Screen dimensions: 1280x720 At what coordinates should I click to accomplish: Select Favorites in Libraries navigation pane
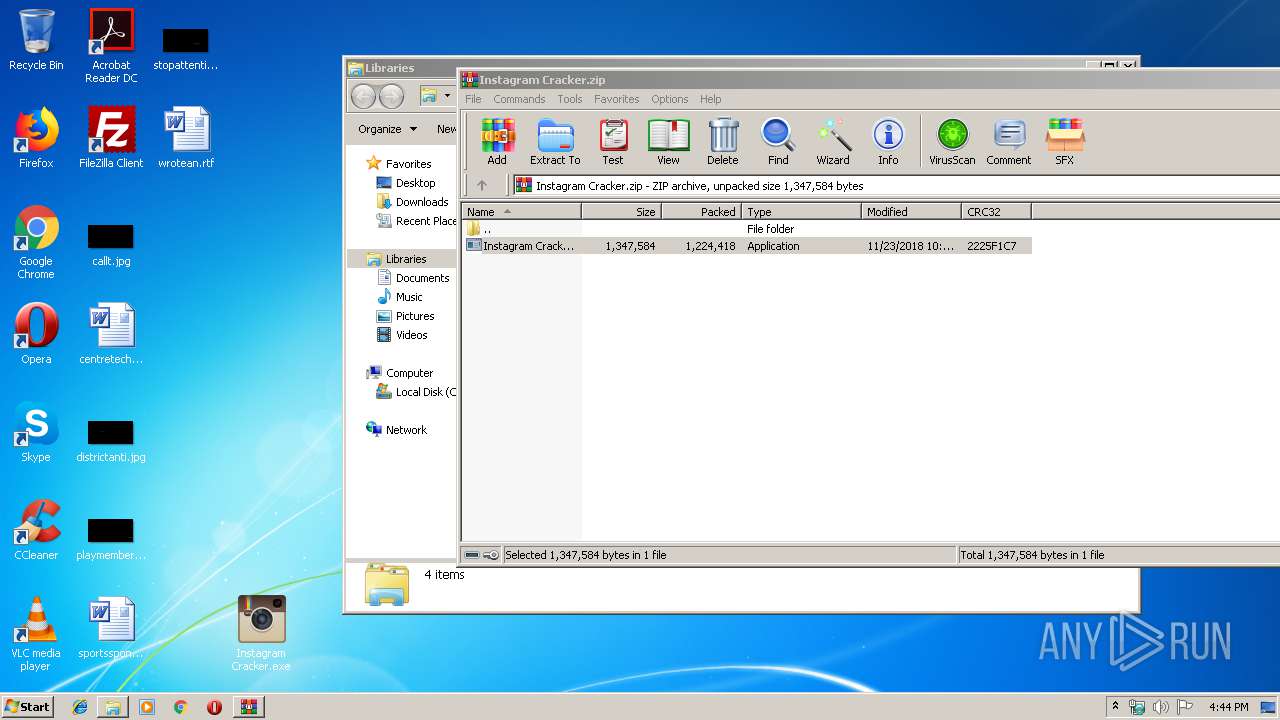pos(399,164)
